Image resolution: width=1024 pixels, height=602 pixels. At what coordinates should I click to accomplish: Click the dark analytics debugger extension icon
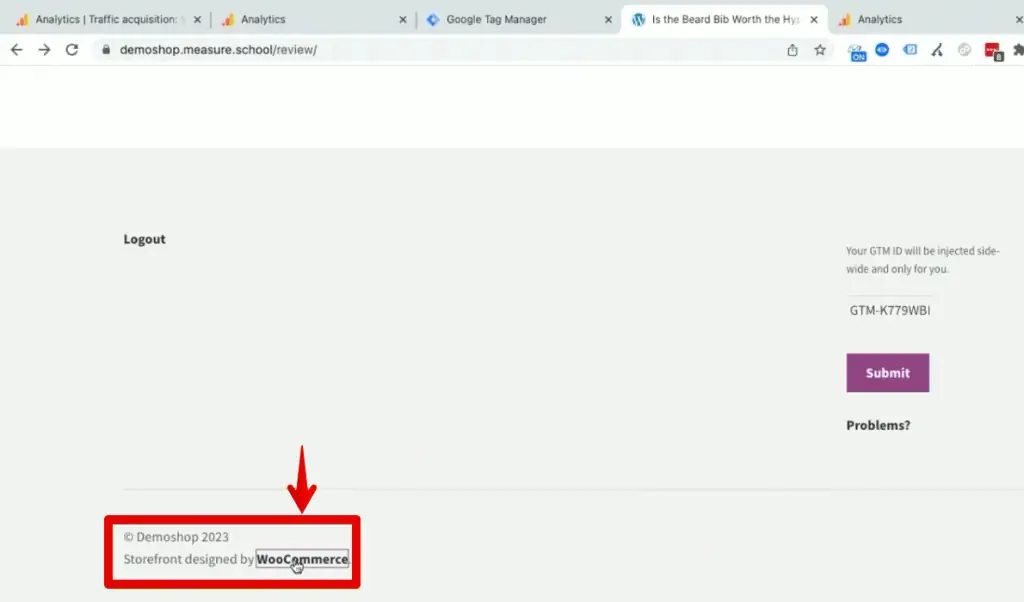[x=936, y=50]
